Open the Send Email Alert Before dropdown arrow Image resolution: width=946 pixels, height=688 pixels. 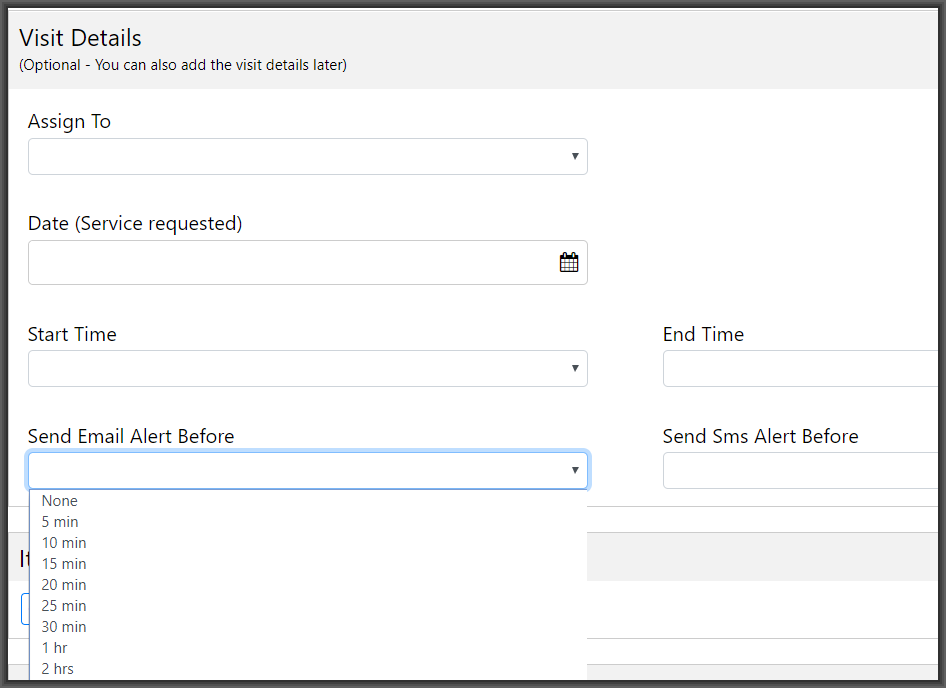tap(575, 469)
